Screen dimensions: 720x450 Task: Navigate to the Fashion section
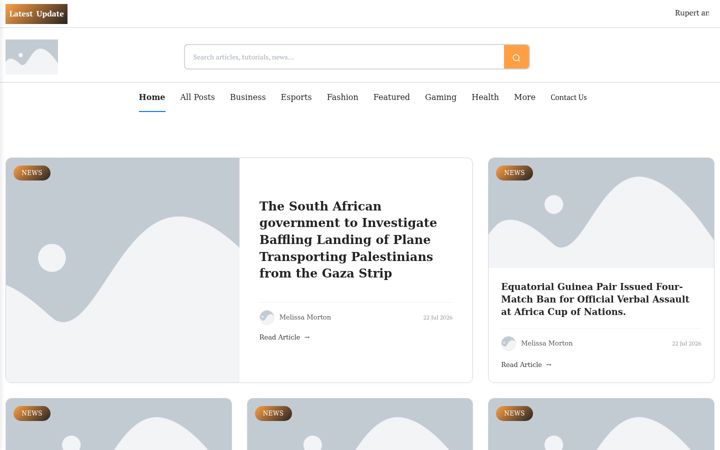point(343,97)
